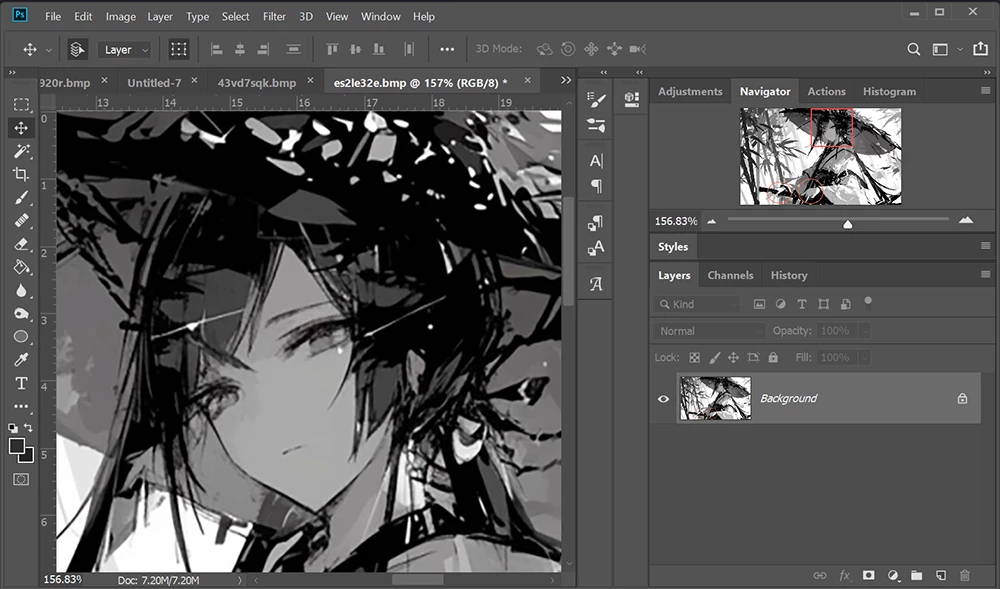The image size is (1000, 589).
Task: Open the Image menu
Action: (x=121, y=17)
